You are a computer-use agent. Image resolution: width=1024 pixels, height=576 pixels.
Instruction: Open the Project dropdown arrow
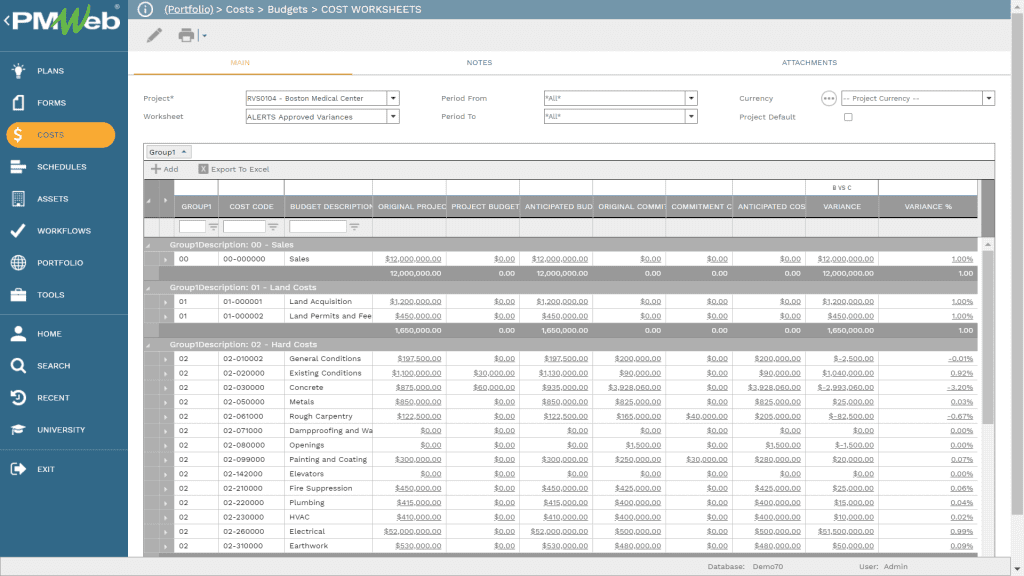393,98
